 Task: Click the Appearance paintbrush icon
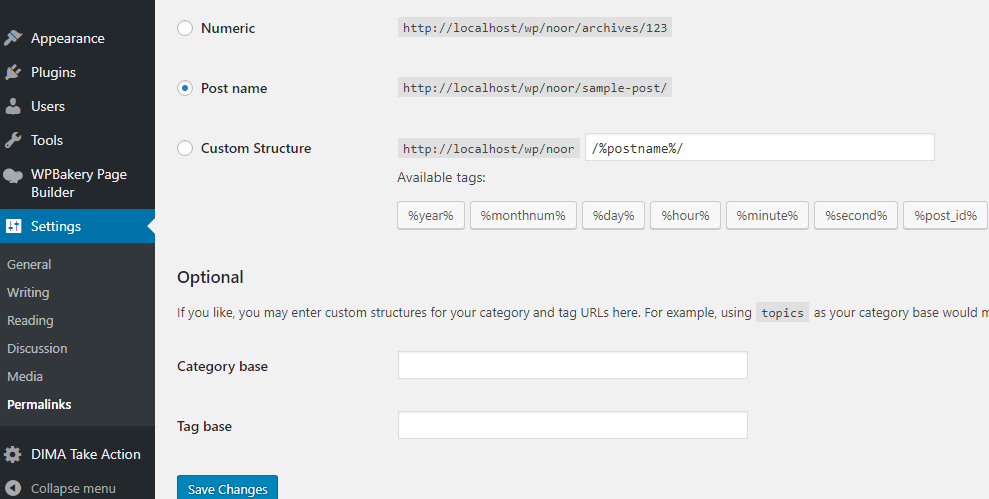click(13, 38)
